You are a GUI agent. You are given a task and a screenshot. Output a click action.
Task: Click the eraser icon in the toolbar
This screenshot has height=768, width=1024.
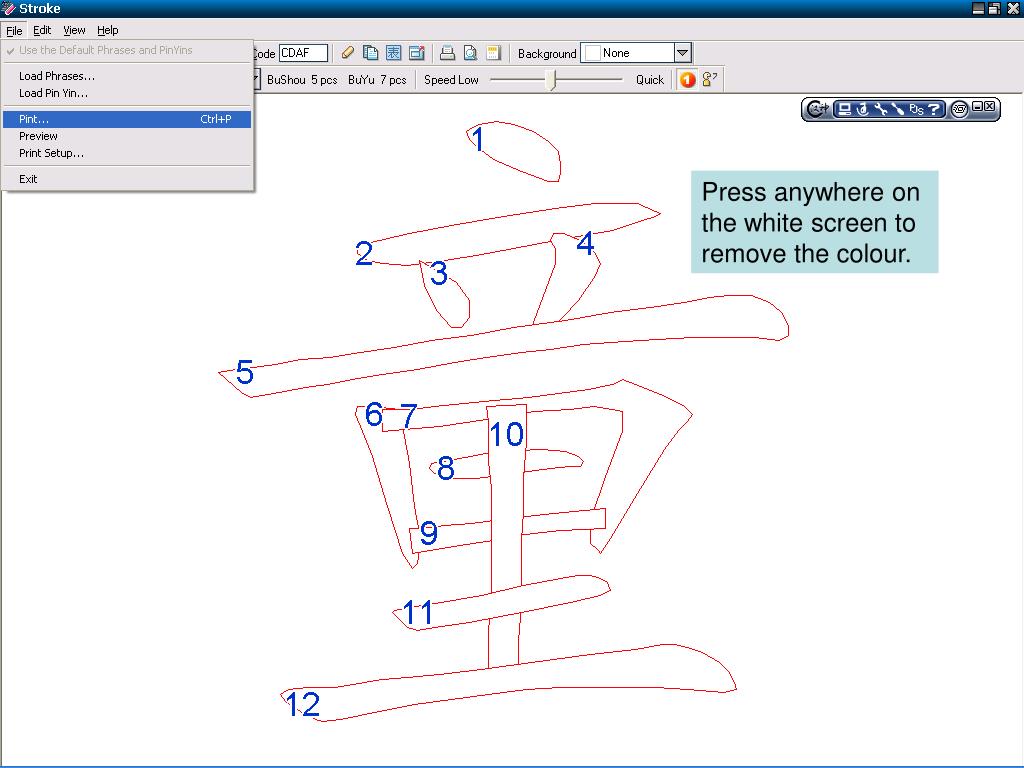pos(348,53)
